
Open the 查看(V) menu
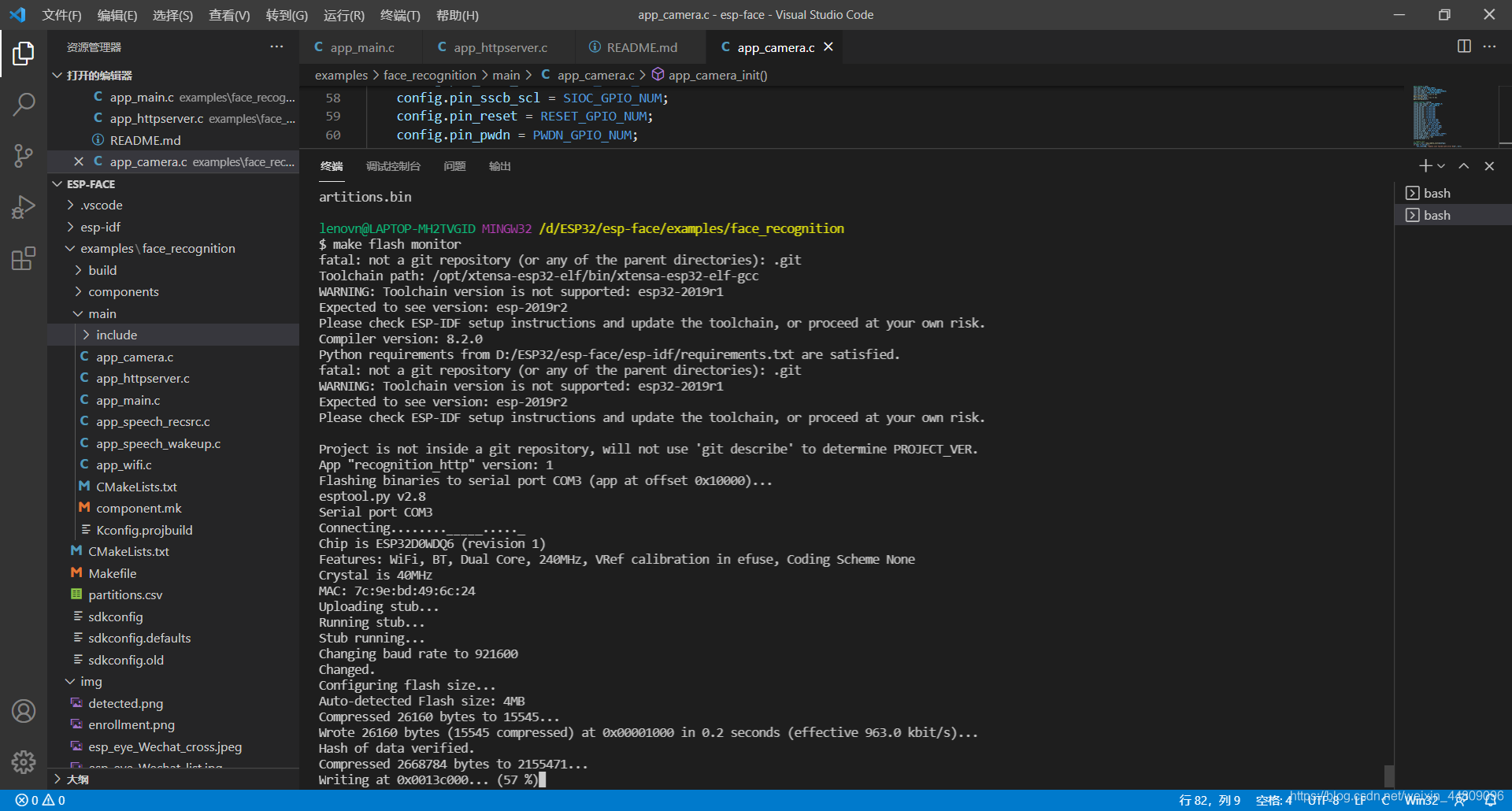coord(229,15)
